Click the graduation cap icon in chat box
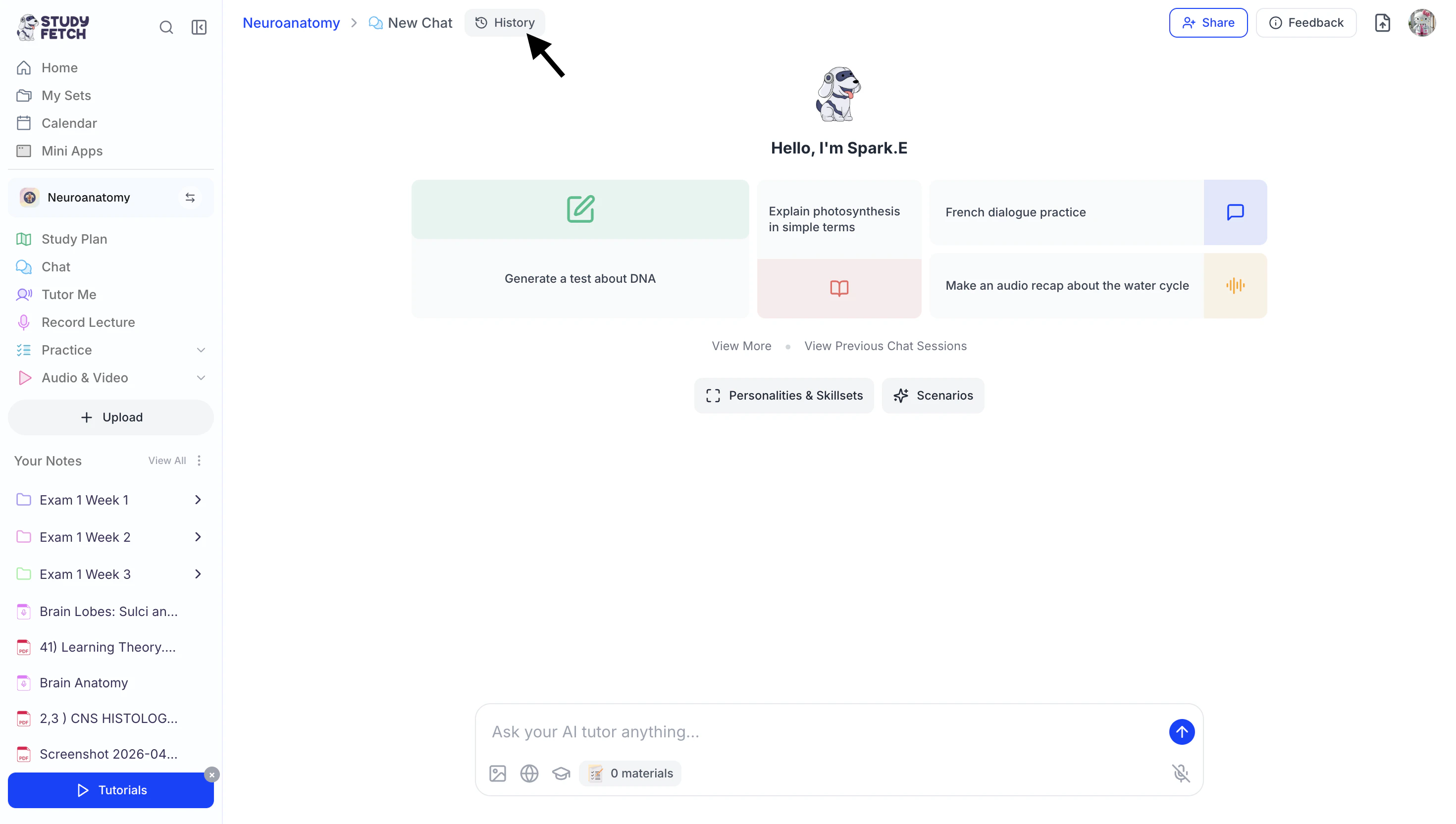 tap(561, 773)
